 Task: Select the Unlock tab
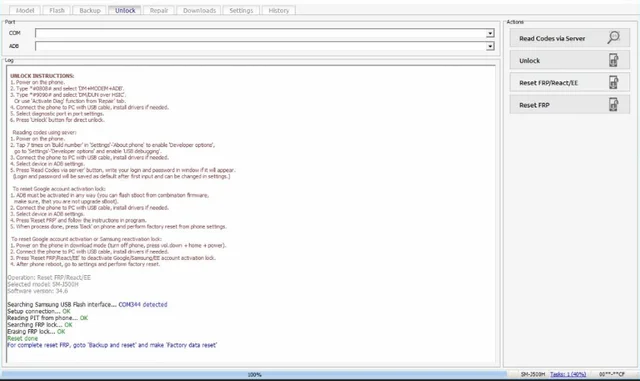[125, 10]
